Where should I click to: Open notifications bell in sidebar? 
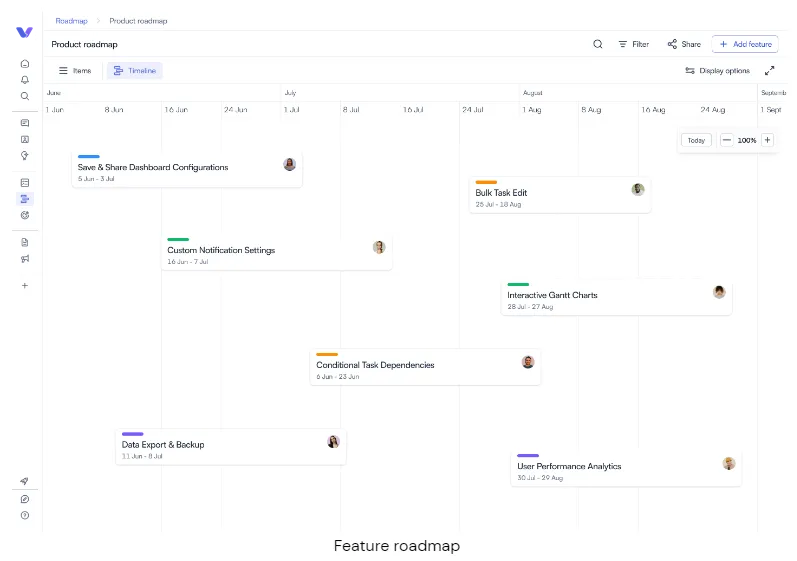click(x=24, y=80)
